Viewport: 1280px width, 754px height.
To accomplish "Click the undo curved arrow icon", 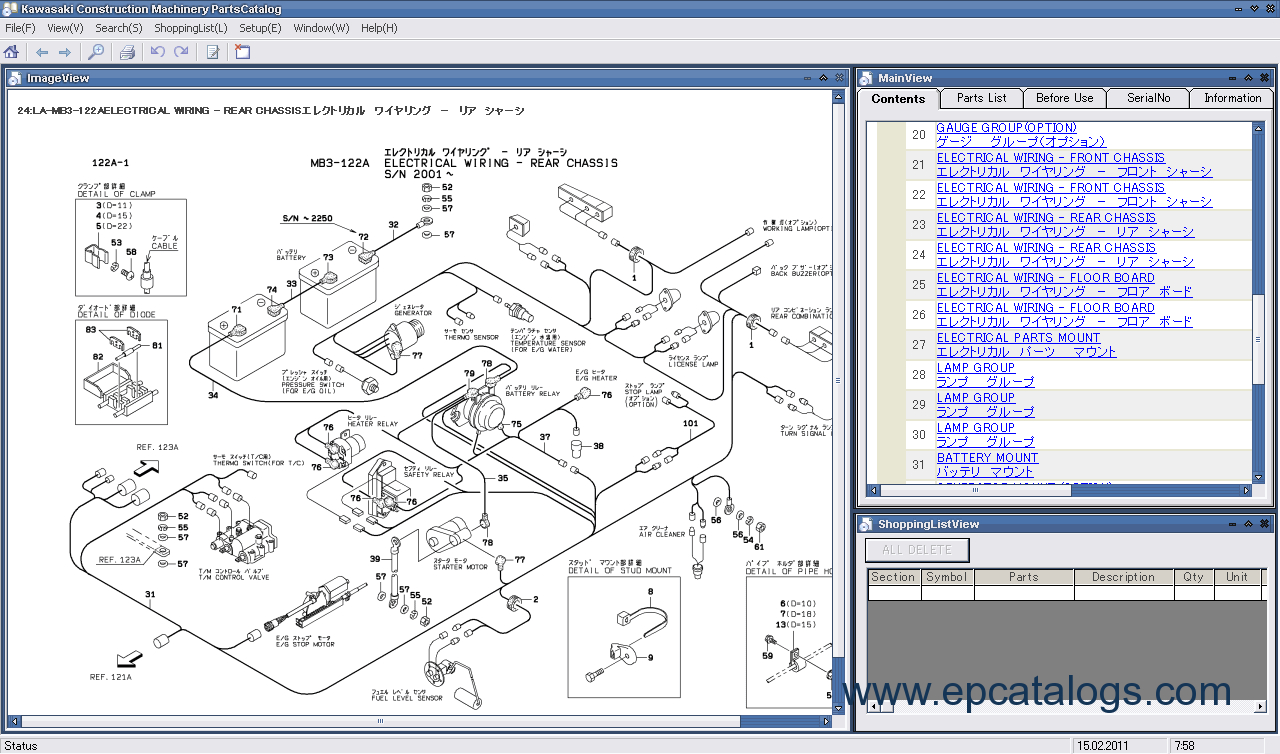I will pyautogui.click(x=158, y=52).
